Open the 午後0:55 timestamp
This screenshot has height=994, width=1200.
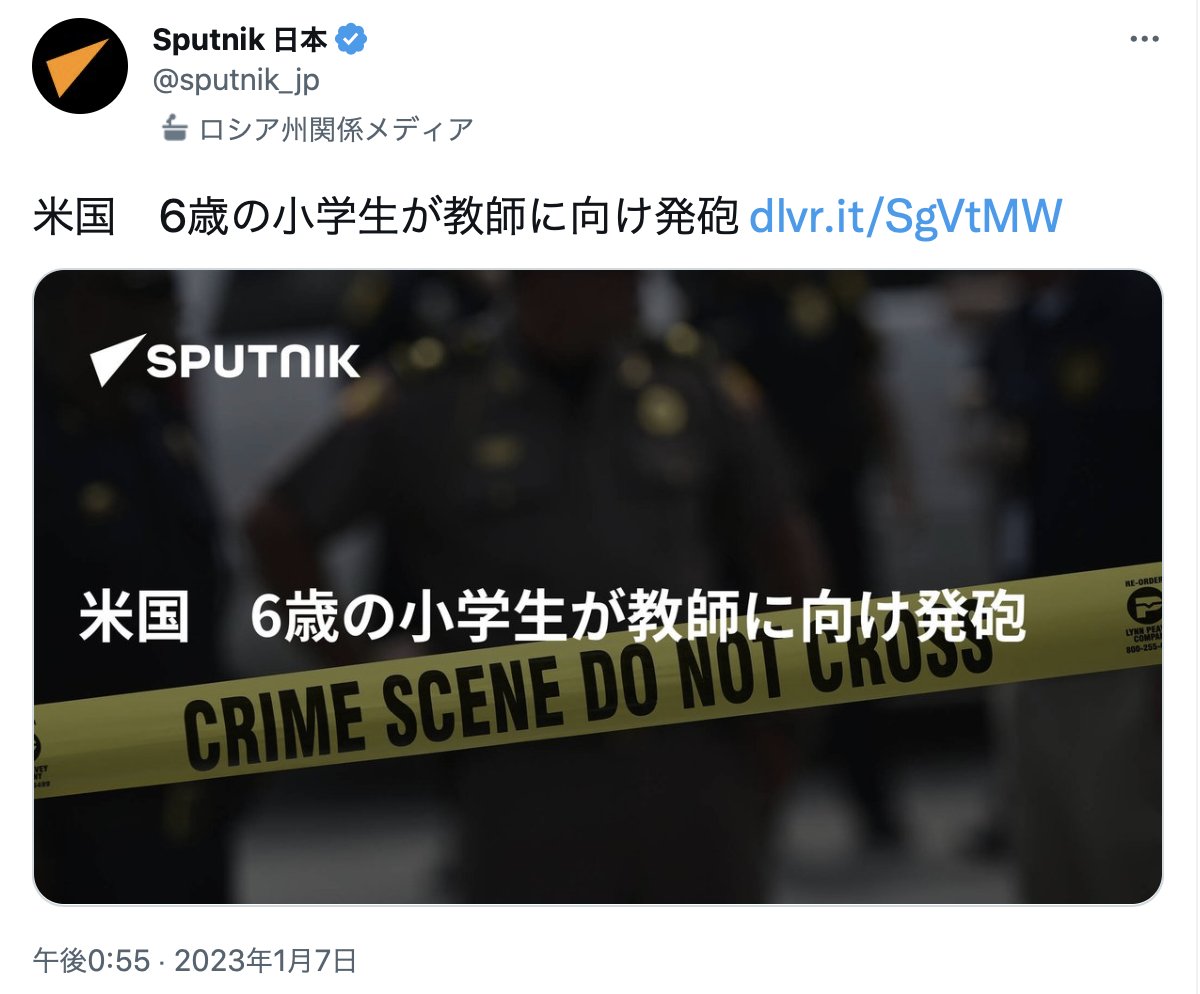tap(91, 961)
